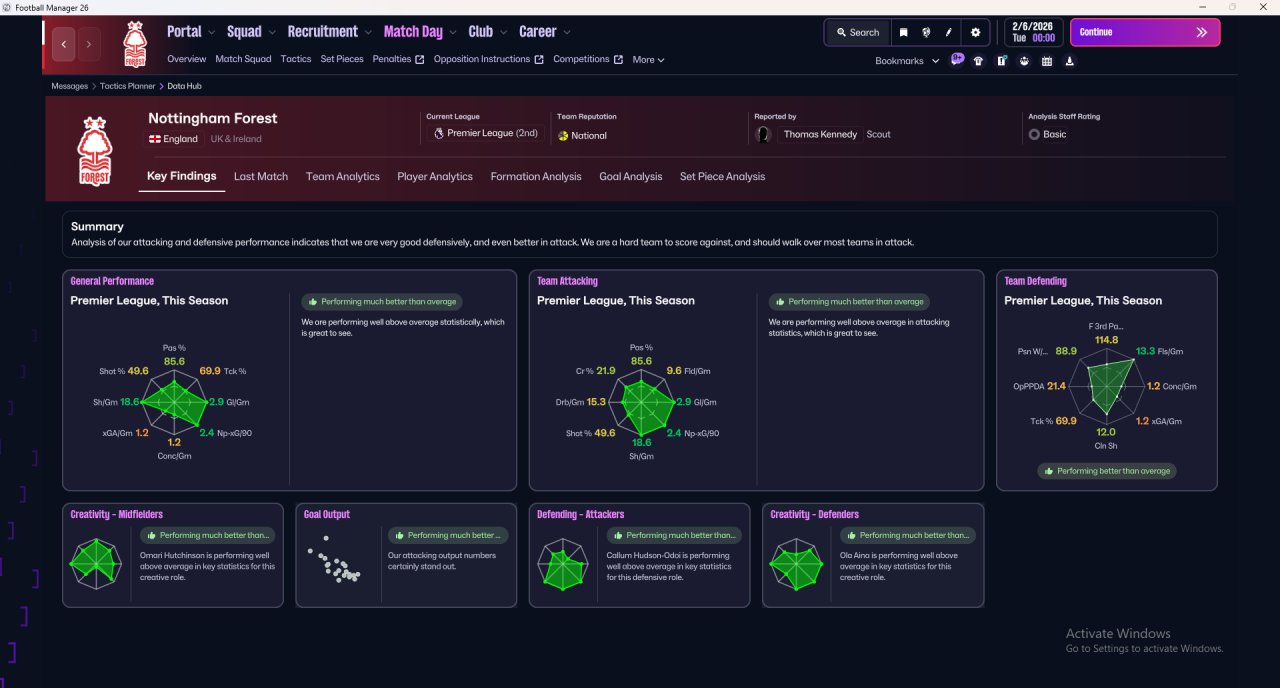Screen dimensions: 1280x688
Task: Click the Penalties external link icon
Action: tap(420, 59)
